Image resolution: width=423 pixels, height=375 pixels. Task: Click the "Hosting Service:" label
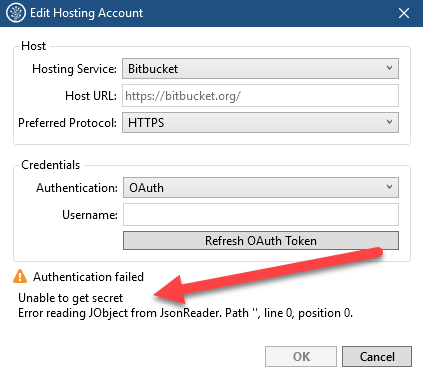pos(74,69)
